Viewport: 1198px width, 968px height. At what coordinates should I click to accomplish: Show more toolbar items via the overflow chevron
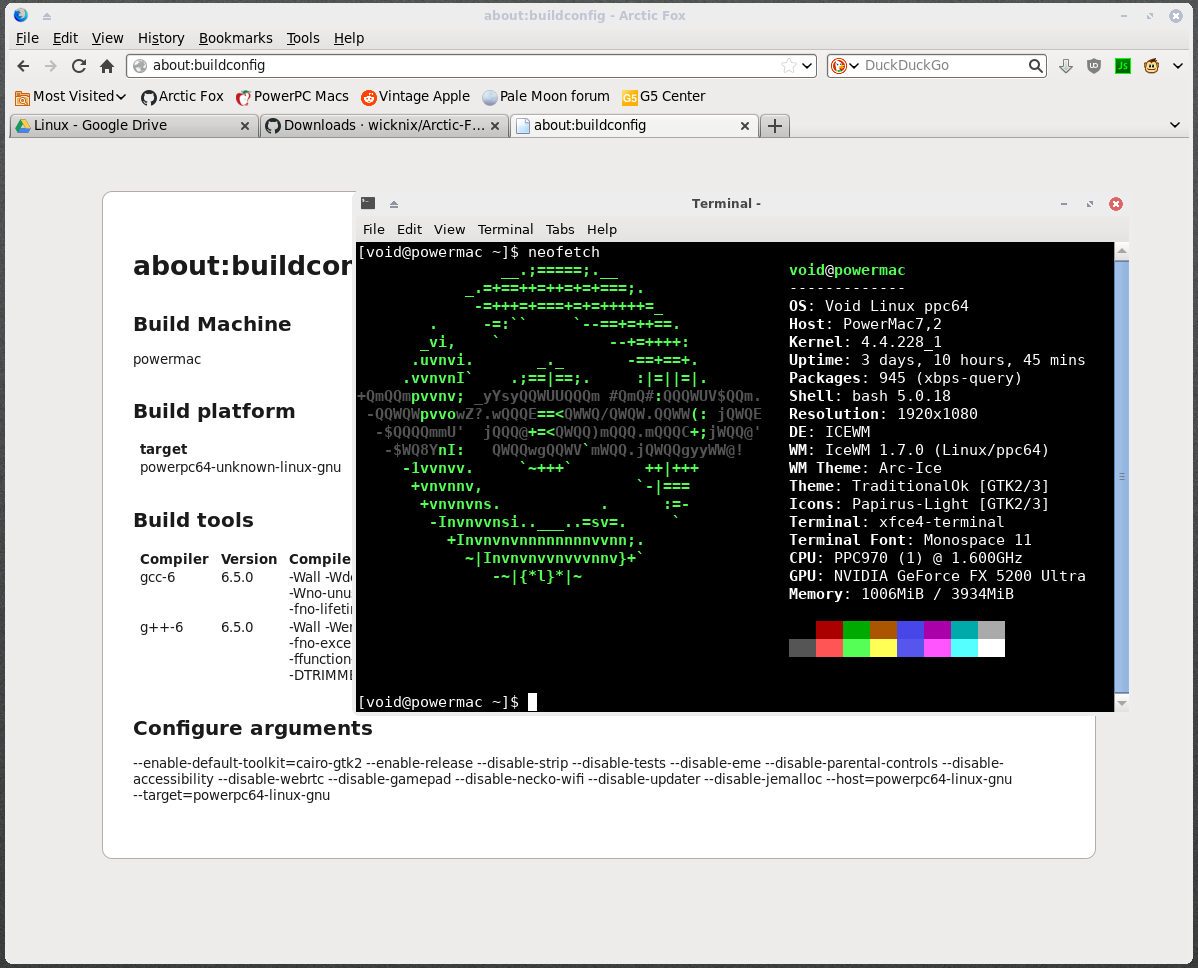(1177, 66)
